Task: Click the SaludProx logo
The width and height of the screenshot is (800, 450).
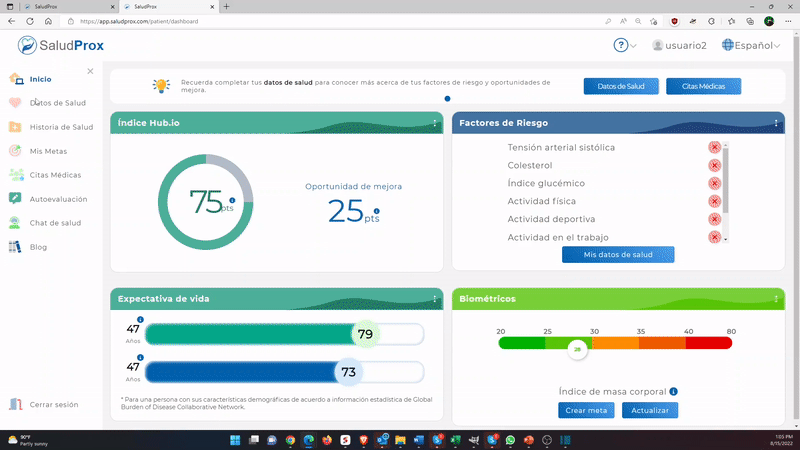Action: point(61,45)
